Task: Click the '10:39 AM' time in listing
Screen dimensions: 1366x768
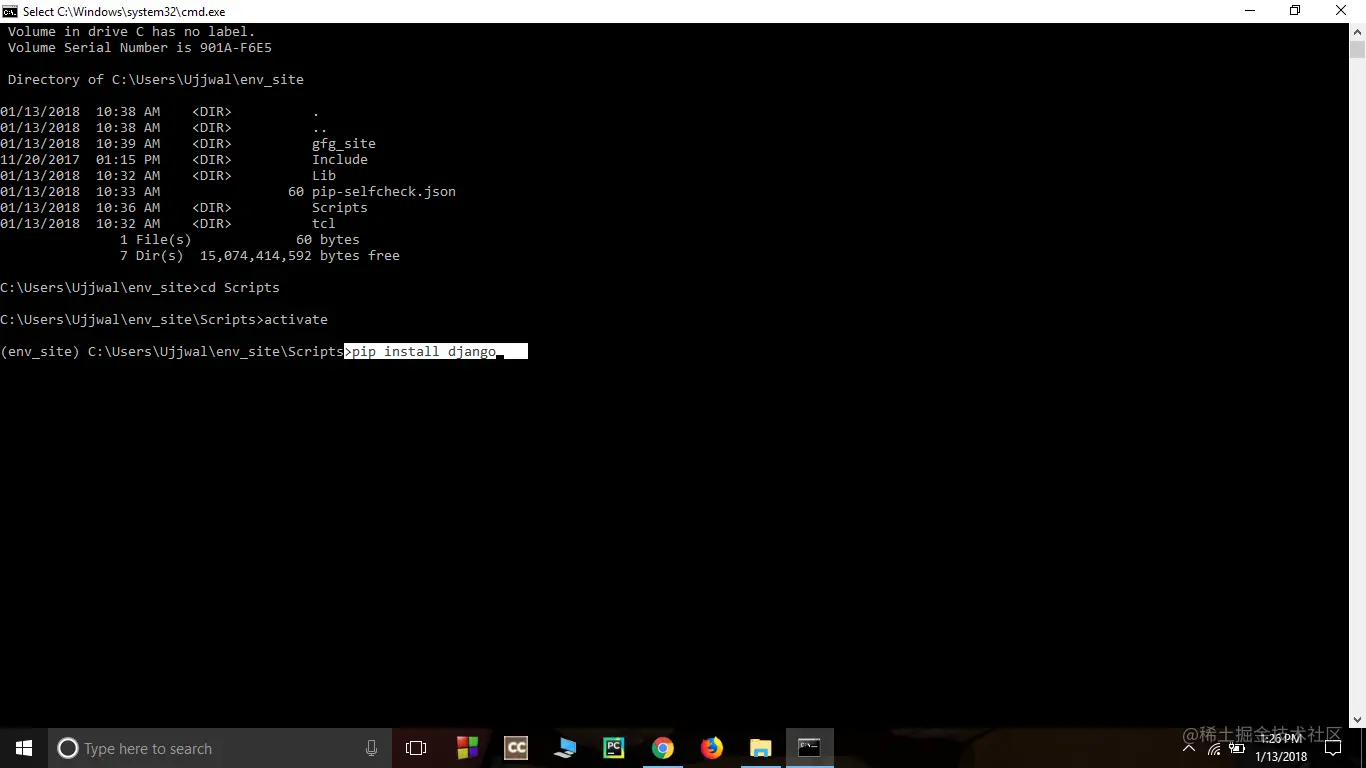Action: click(128, 143)
